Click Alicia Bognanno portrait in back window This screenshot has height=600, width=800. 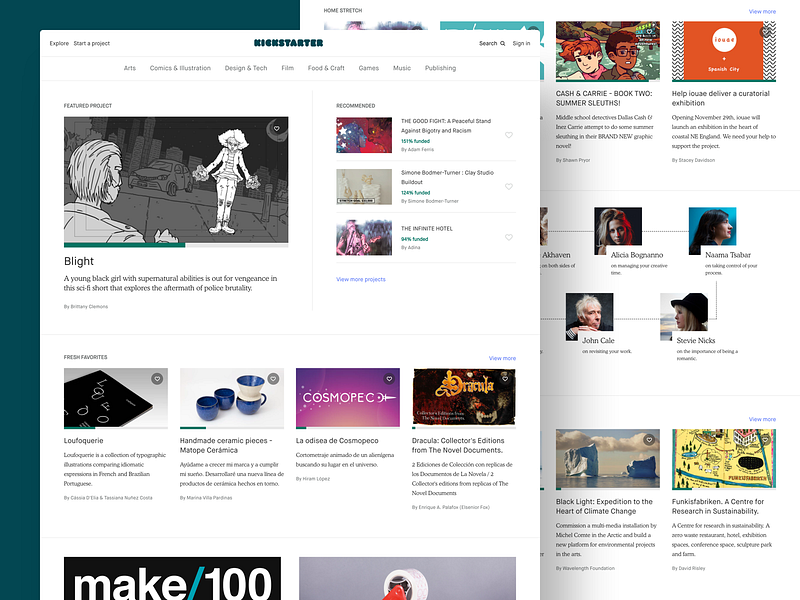618,231
